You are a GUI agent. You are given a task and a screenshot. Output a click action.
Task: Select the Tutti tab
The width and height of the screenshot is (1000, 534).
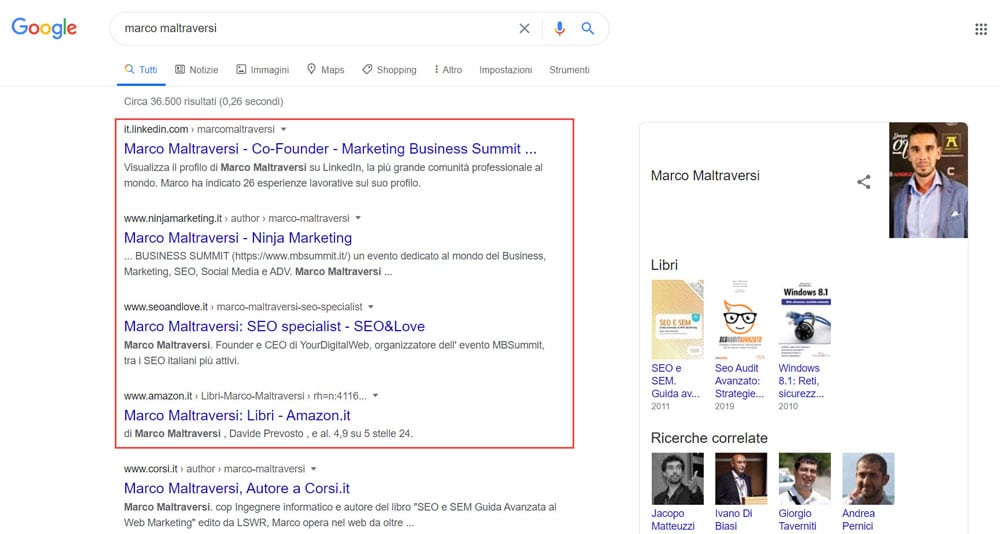141,70
